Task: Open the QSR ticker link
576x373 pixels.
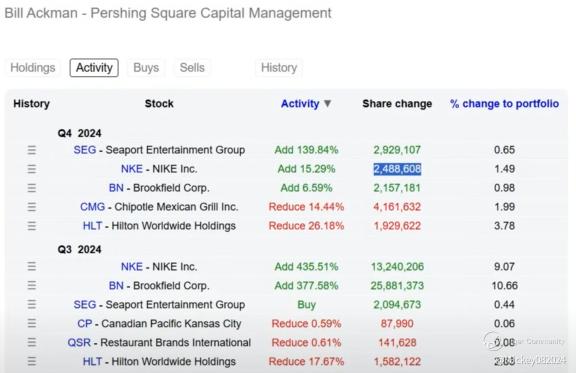Action: pos(79,342)
